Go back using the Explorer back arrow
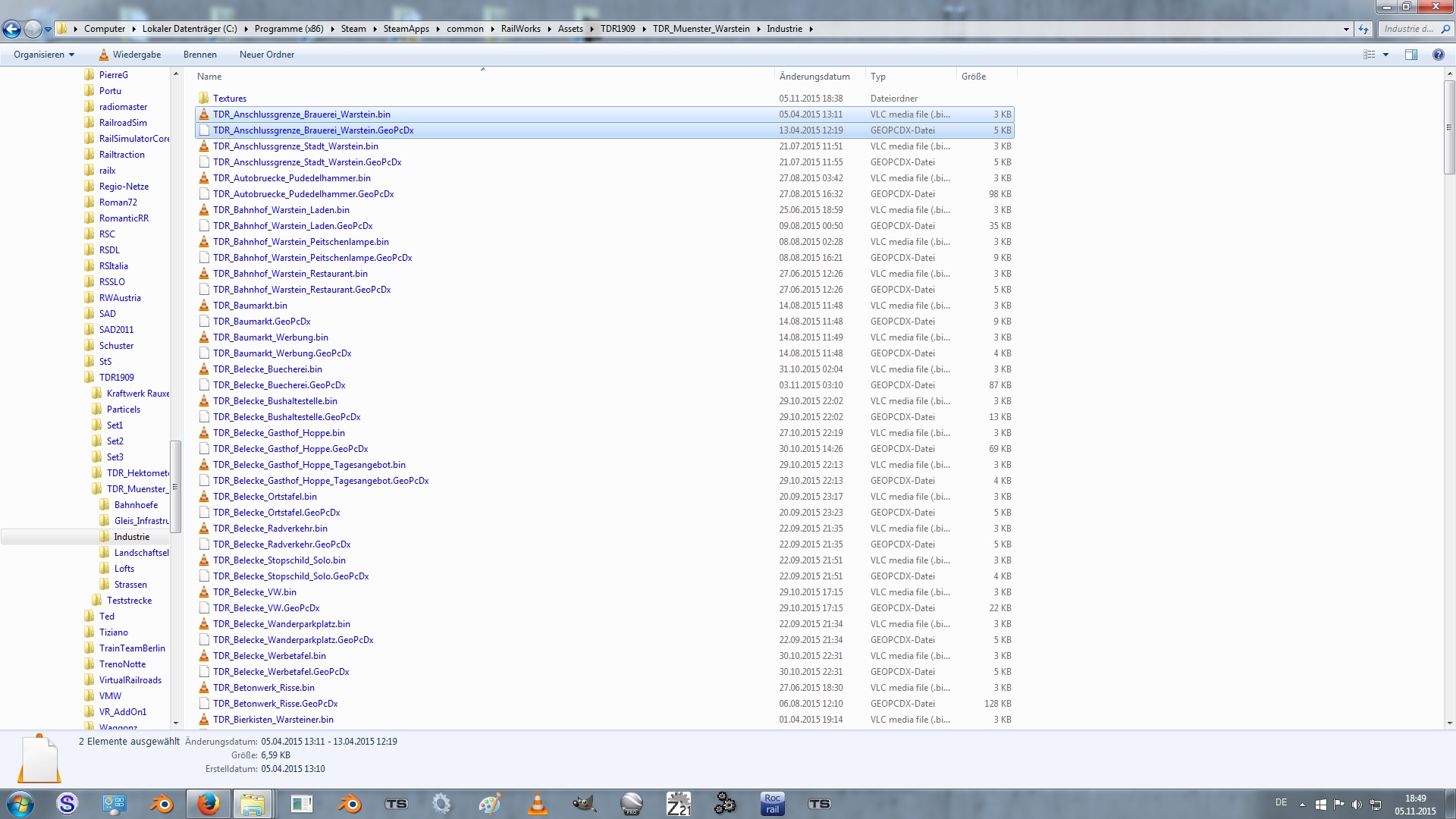The height and width of the screenshot is (819, 1456). click(x=11, y=29)
